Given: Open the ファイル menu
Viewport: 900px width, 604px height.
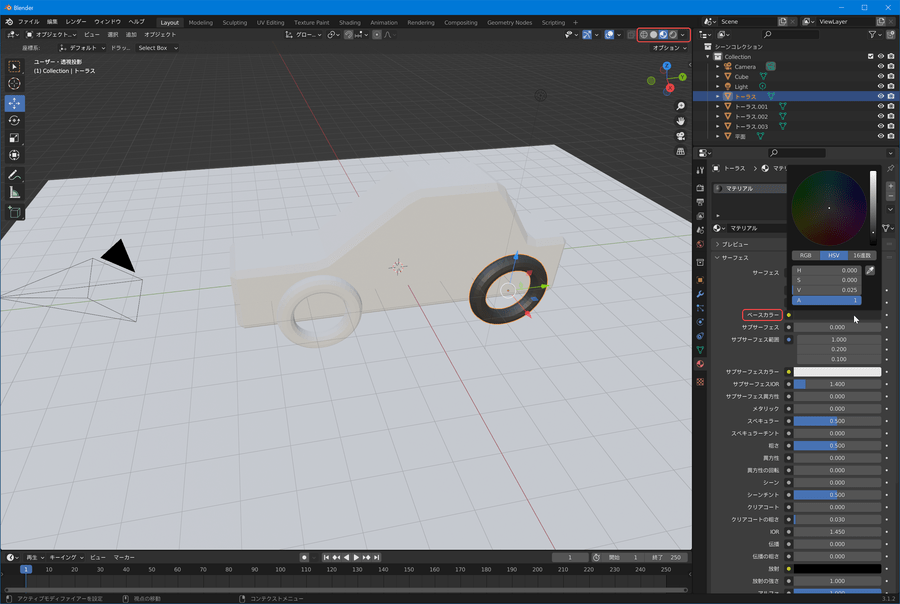Looking at the screenshot, I should pyautogui.click(x=29, y=21).
